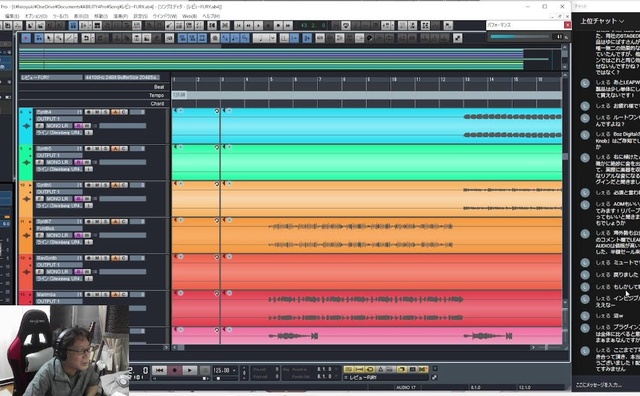The width and height of the screenshot is (640, 396).
Task: Open the note value dropdown arrow
Action: [x=273, y=38]
